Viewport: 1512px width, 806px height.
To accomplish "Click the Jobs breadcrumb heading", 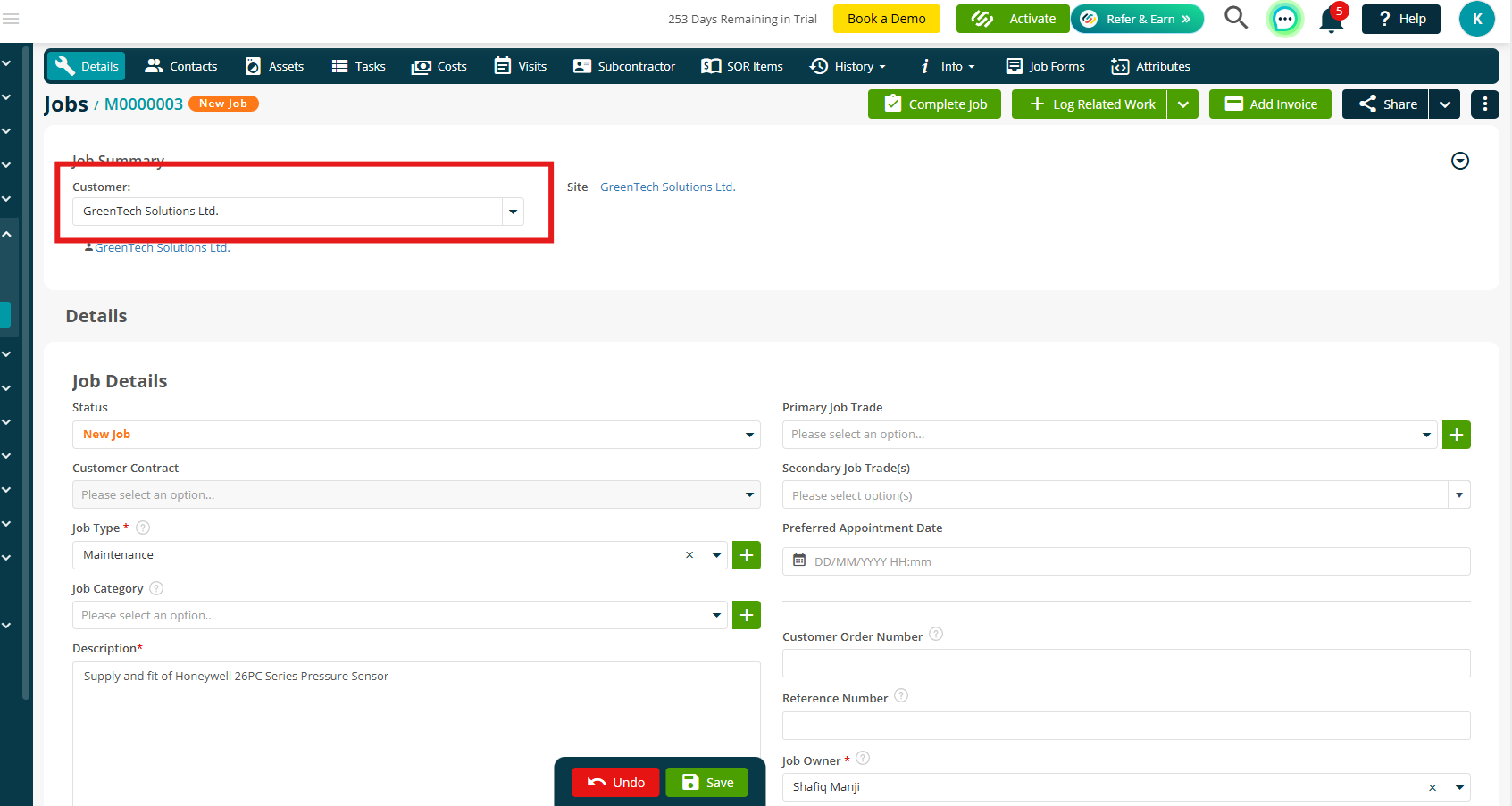I will click(x=66, y=104).
